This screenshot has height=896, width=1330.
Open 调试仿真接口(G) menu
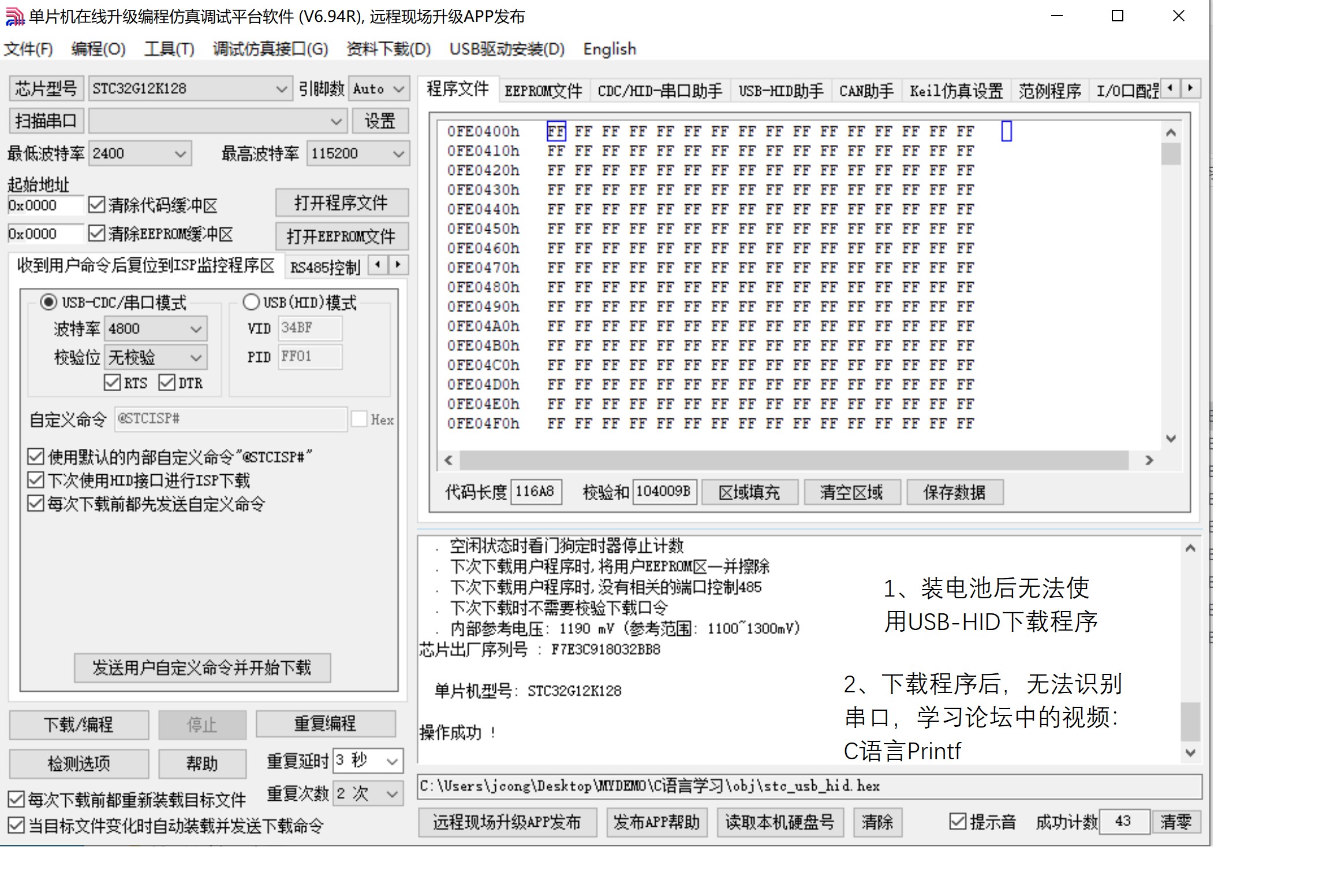270,49
